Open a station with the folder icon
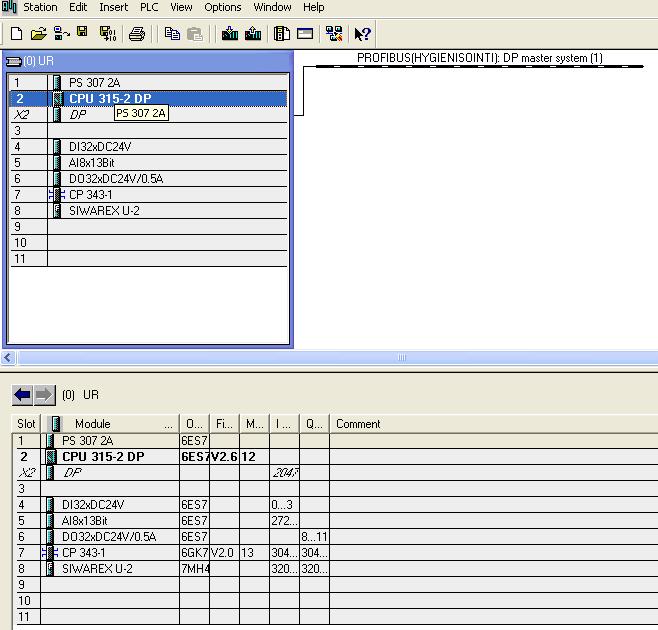The height and width of the screenshot is (630, 658). coord(39,34)
